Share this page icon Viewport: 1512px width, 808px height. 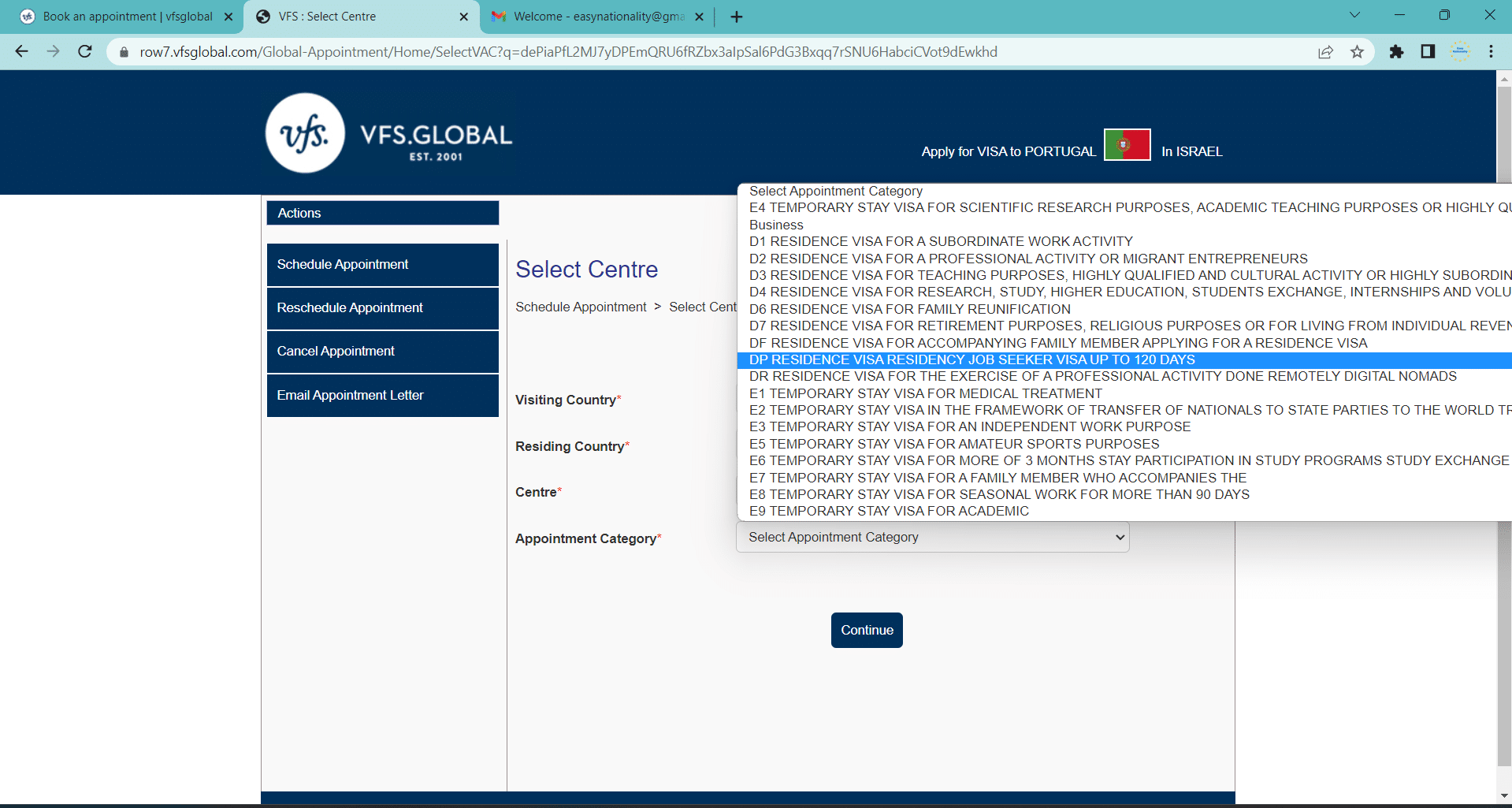pos(1325,52)
